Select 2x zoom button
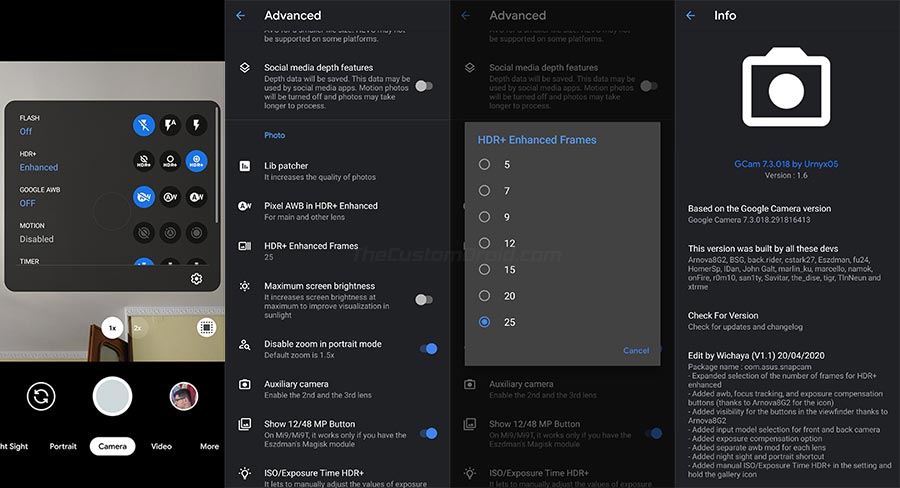 pyautogui.click(x=138, y=328)
